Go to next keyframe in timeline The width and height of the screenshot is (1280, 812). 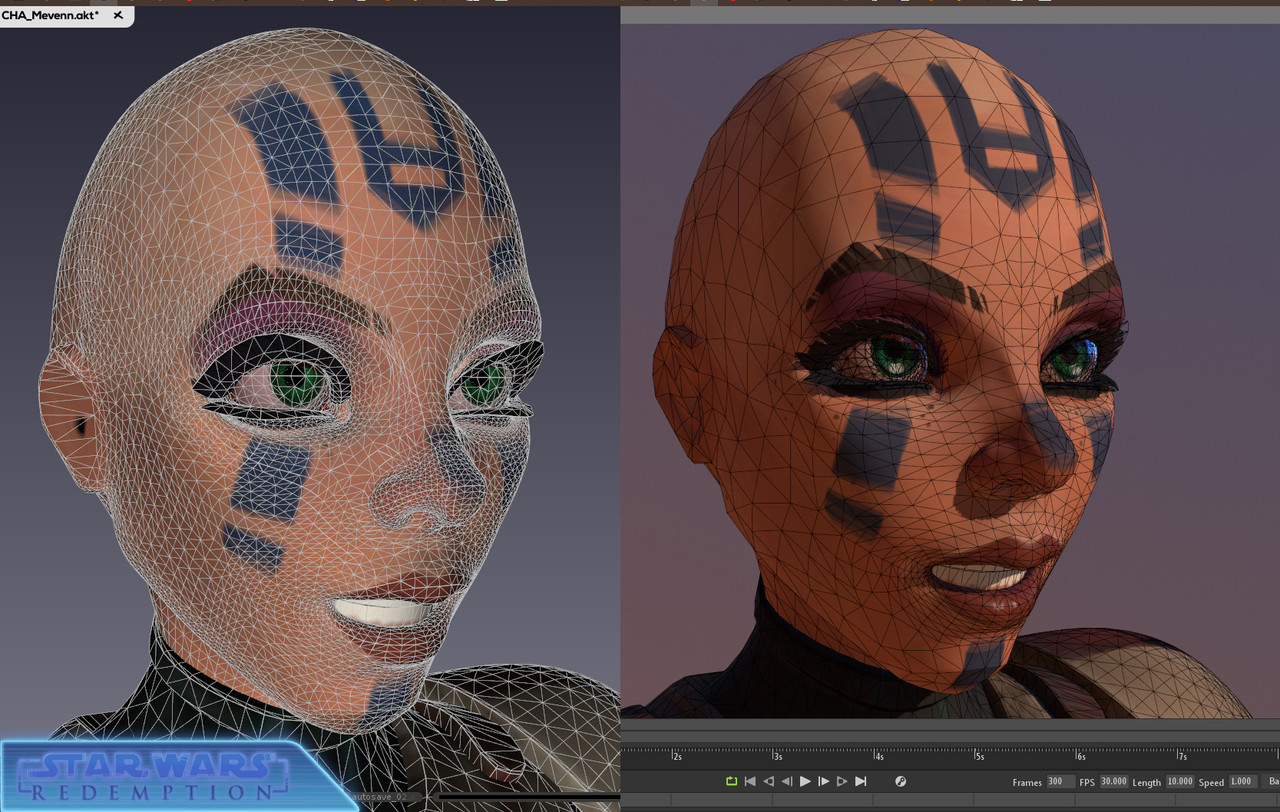(x=842, y=781)
